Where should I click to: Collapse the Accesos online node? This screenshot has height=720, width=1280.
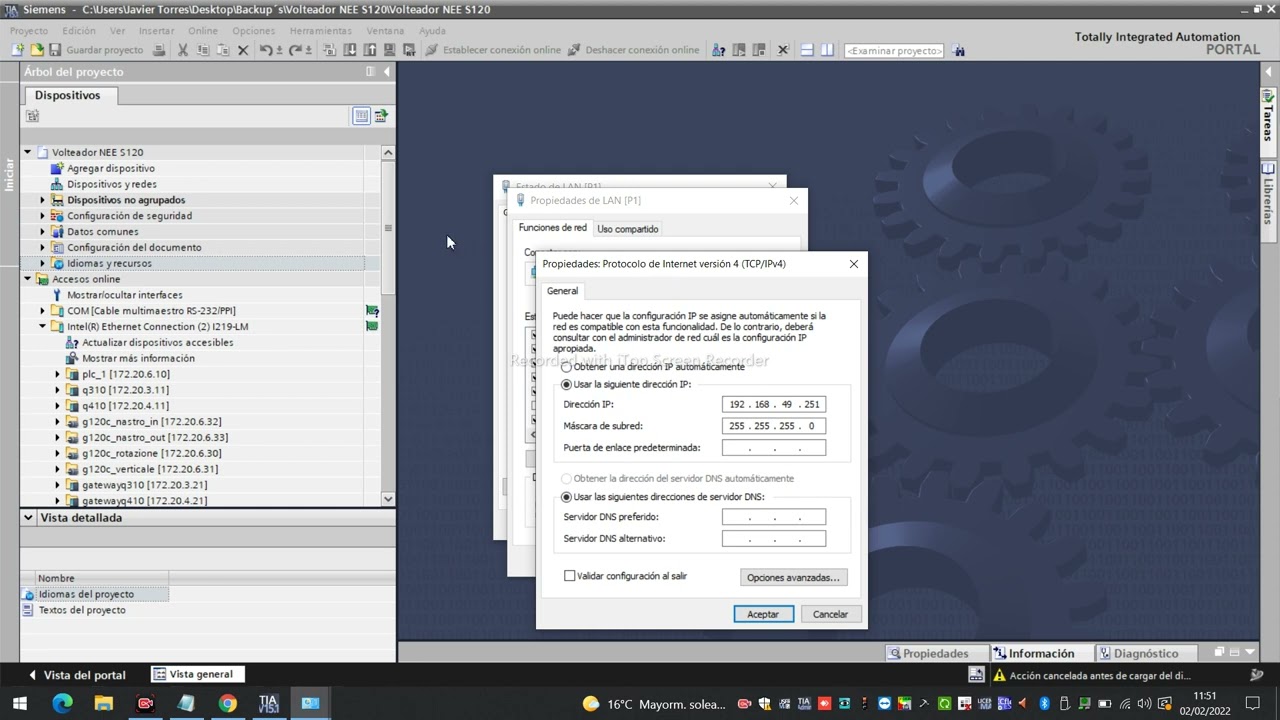tap(28, 279)
